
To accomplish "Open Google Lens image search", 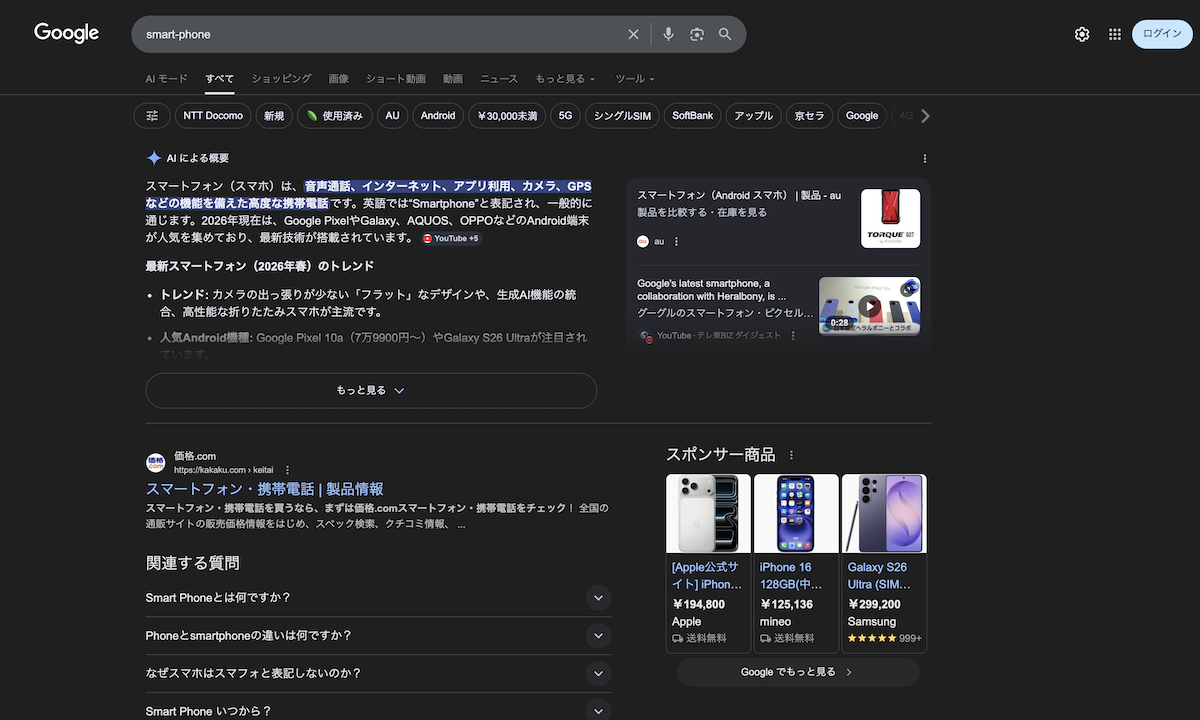I will tap(697, 34).
